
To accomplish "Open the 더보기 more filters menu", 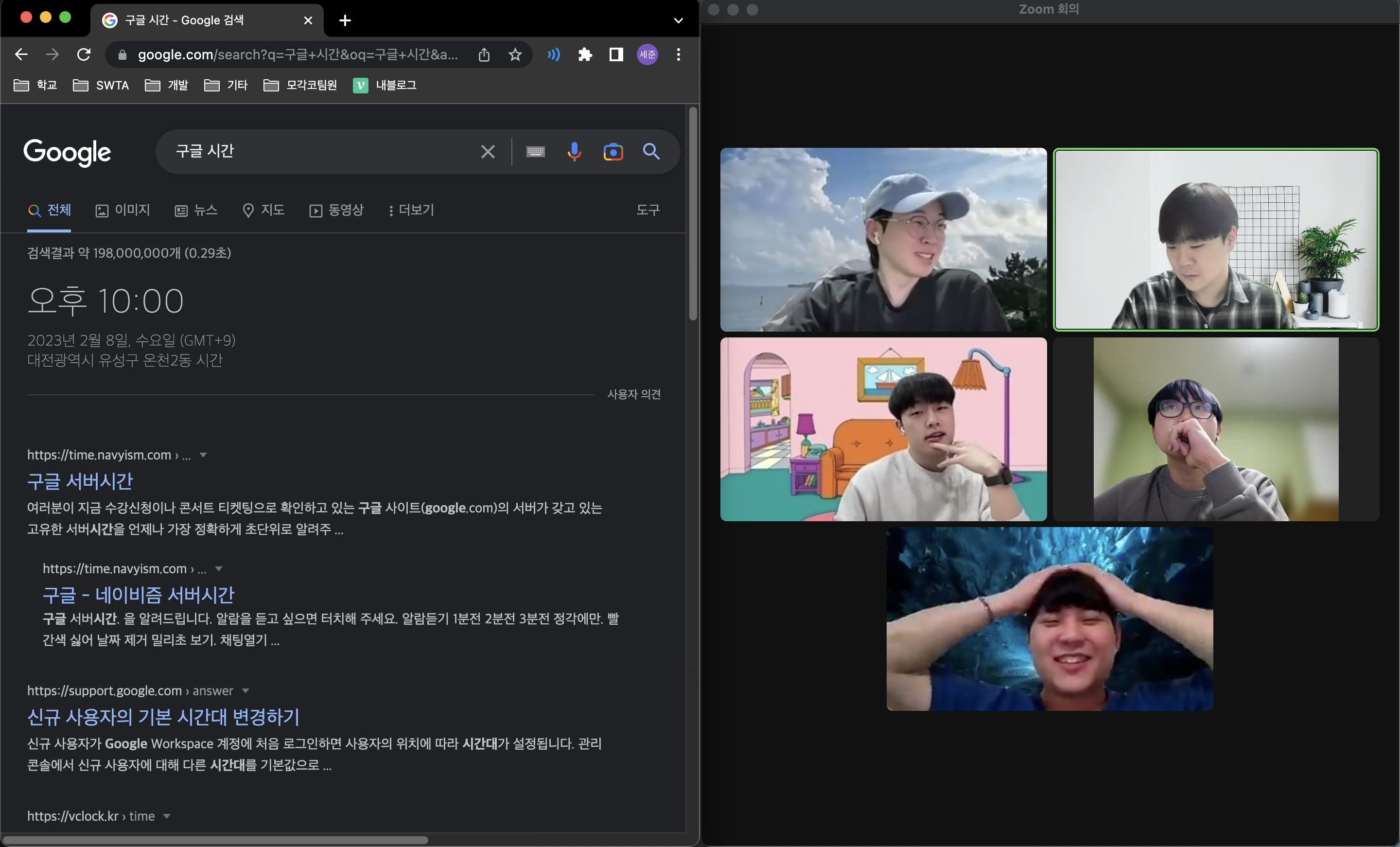I will (x=411, y=211).
